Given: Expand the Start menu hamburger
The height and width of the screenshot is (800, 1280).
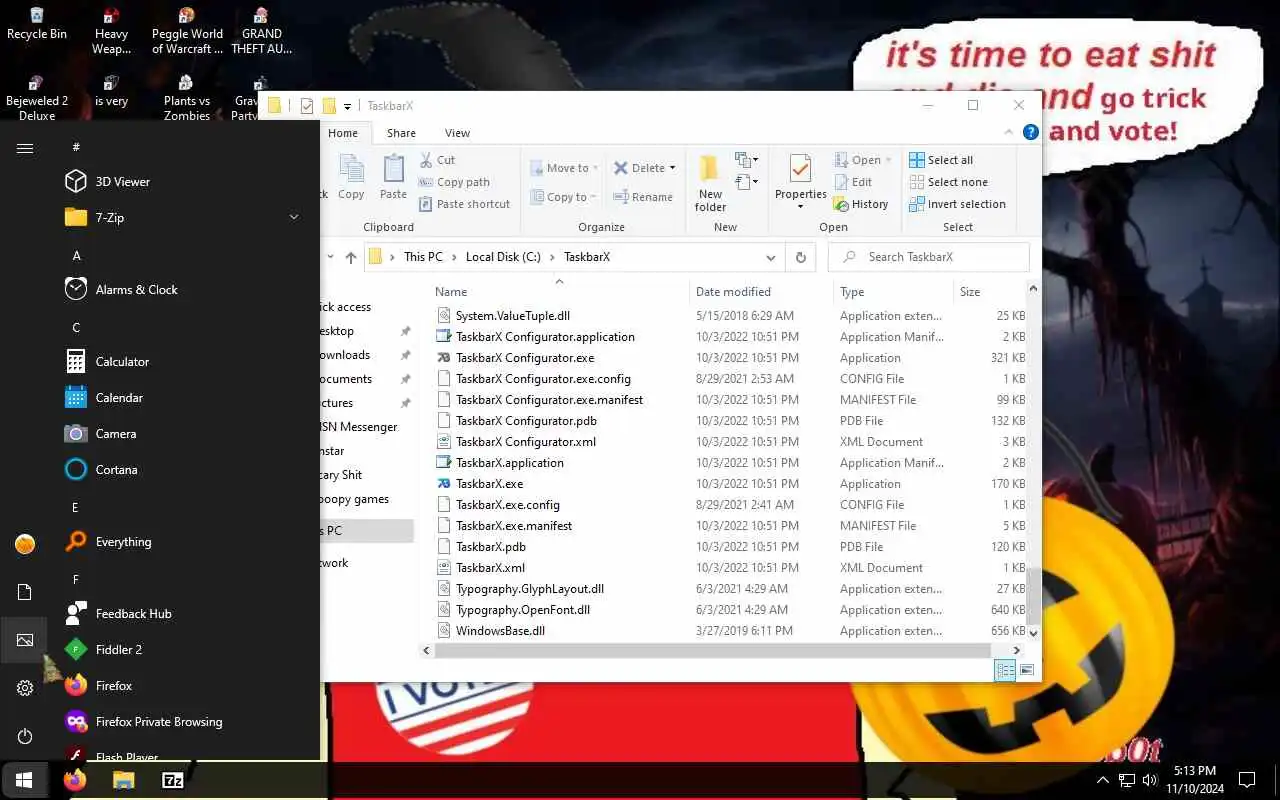Looking at the screenshot, I should coord(25,148).
